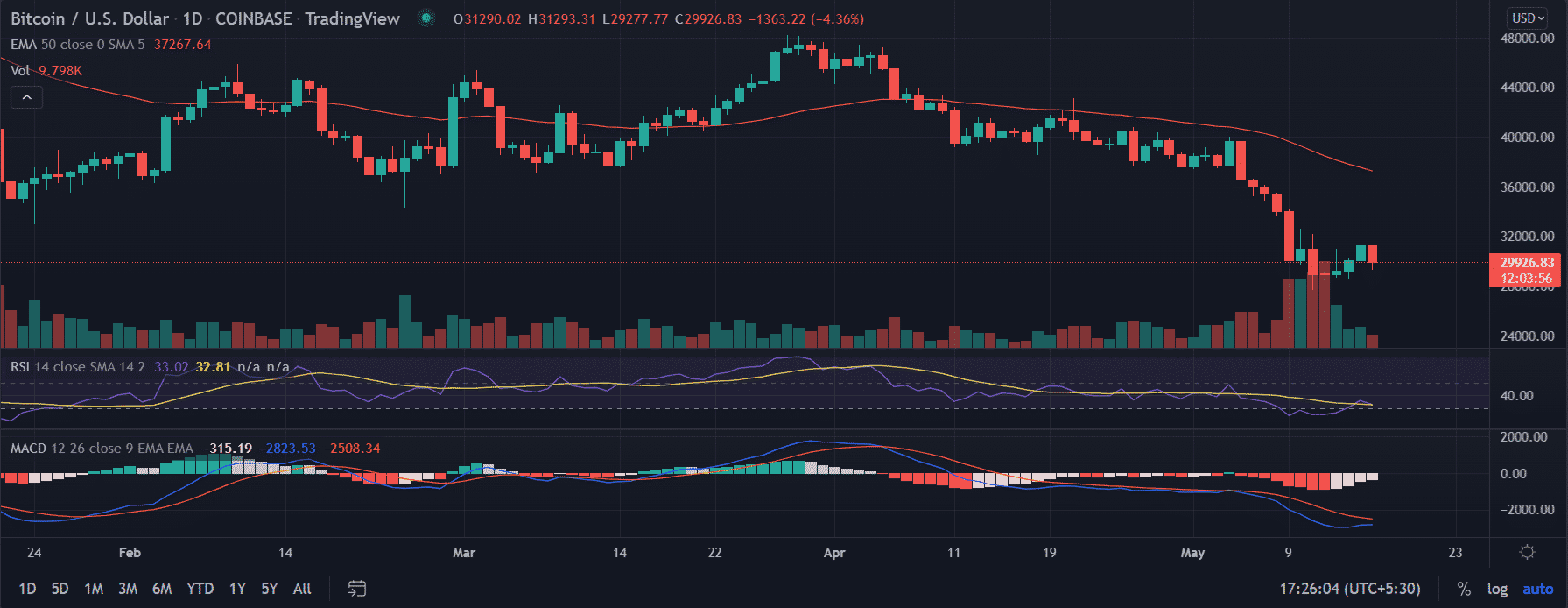Click the EMA 50 indicator legend
This screenshot has width=1568, height=608.
77,45
